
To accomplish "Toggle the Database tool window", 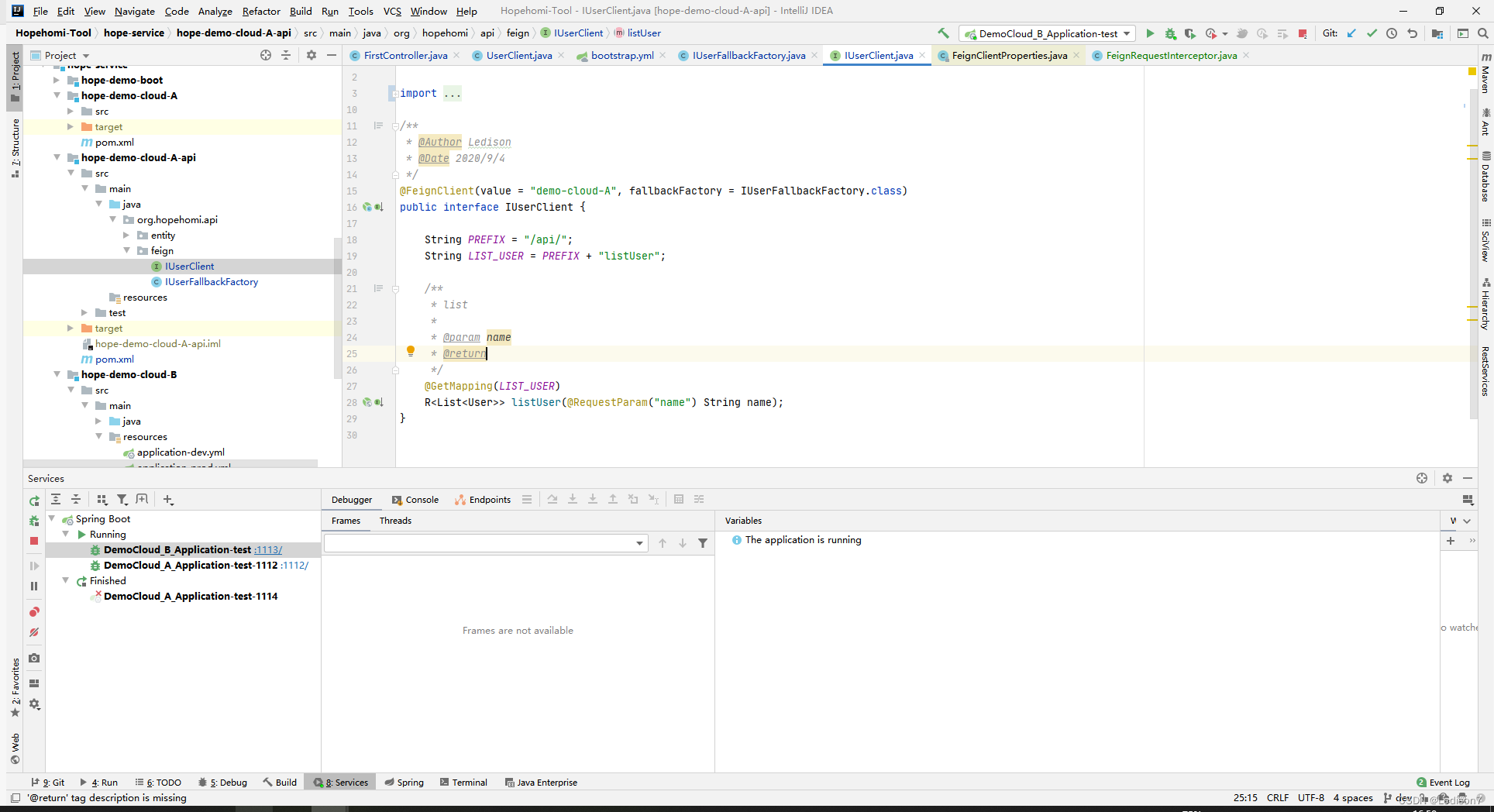I will 1485,177.
